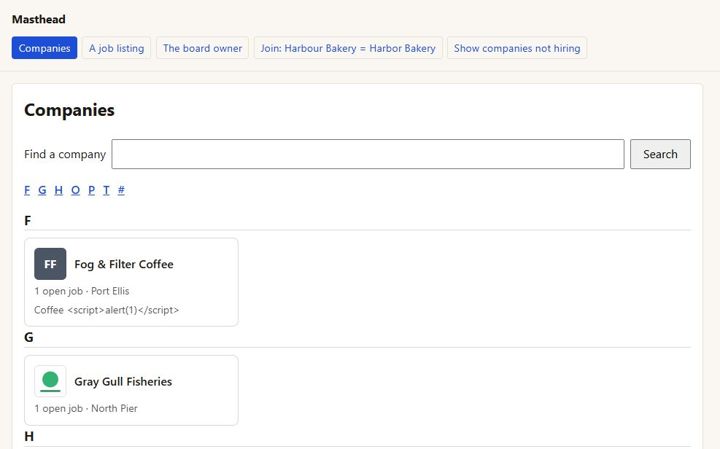Jump to letter P in index
The height and width of the screenshot is (449, 720).
click(91, 190)
